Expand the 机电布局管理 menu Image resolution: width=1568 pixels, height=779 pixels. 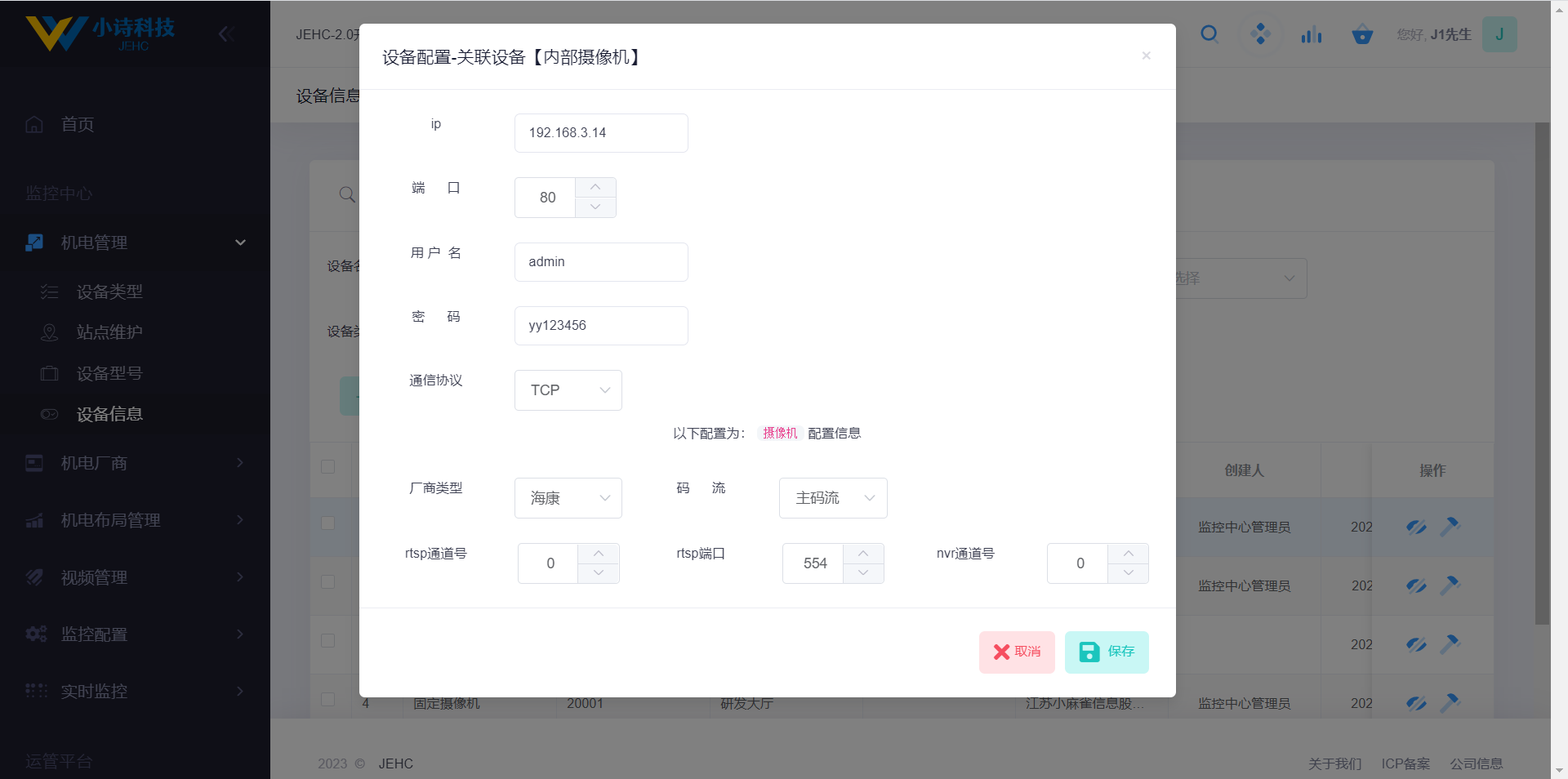tap(135, 520)
